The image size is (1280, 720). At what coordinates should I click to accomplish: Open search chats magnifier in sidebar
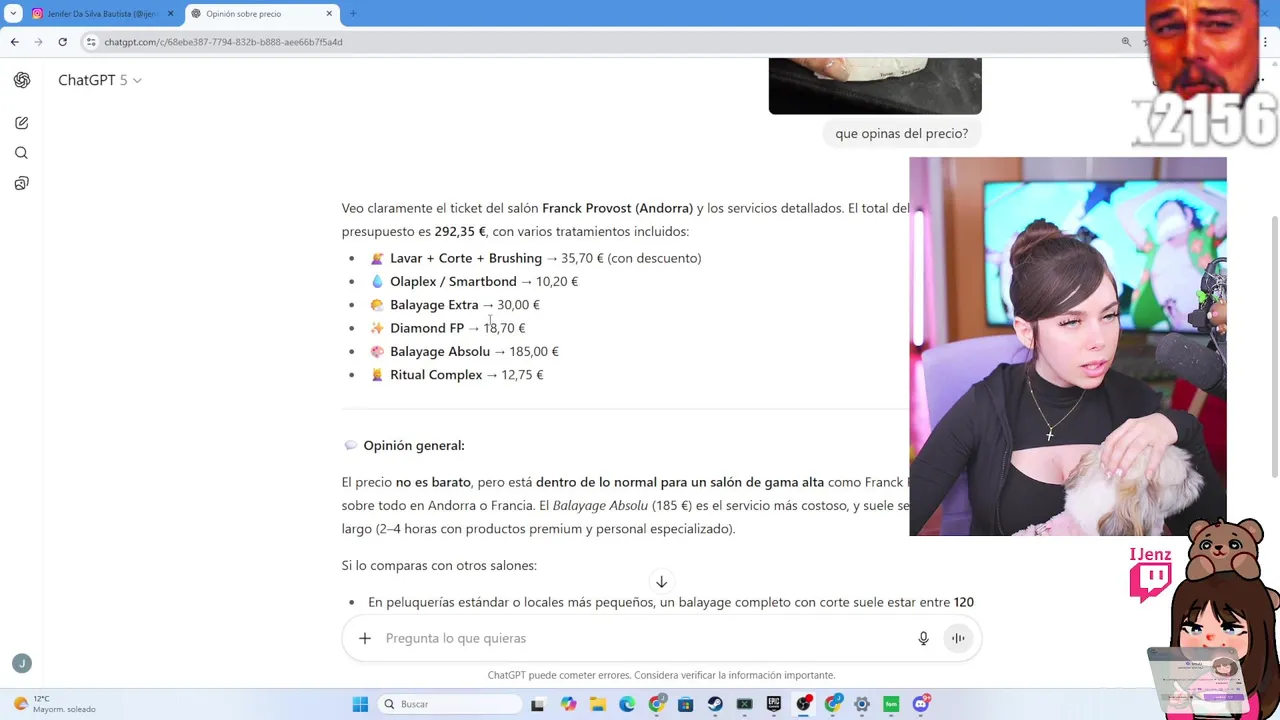pos(21,152)
